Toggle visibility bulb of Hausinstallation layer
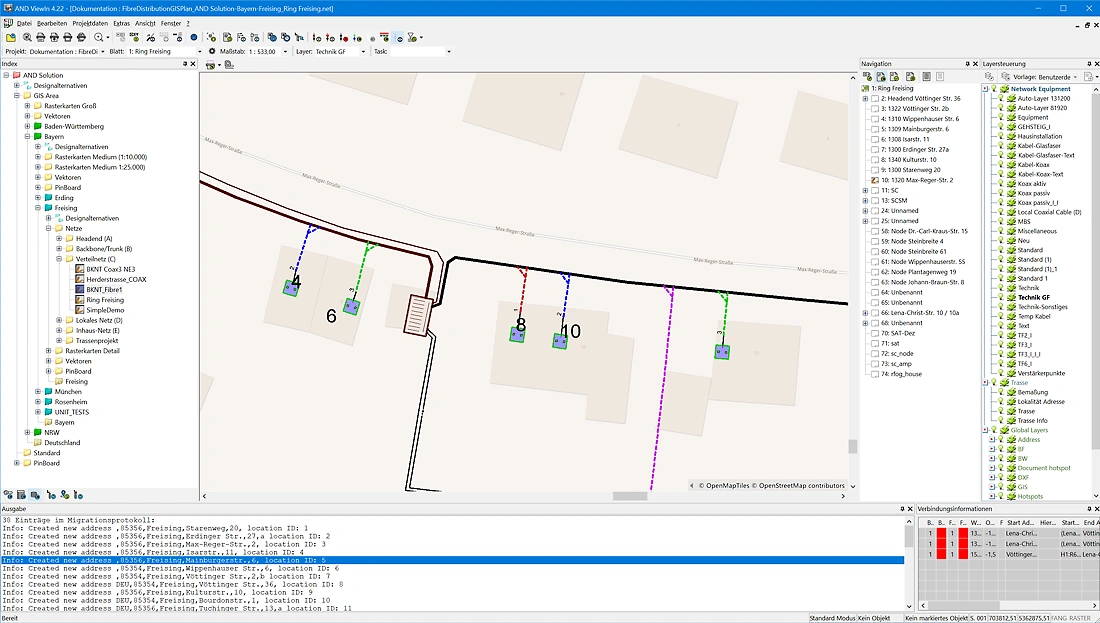Screen dimensions: 1100x623 click(x=1002, y=136)
